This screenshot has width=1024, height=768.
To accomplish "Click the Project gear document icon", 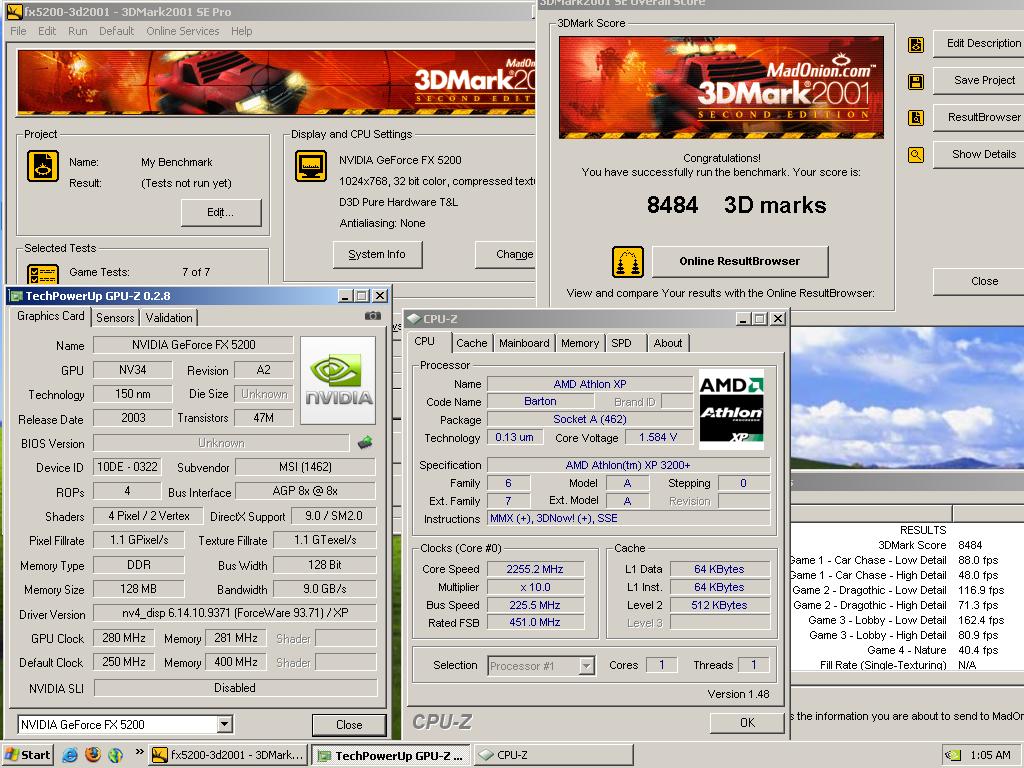I will pyautogui.click(x=43, y=166).
